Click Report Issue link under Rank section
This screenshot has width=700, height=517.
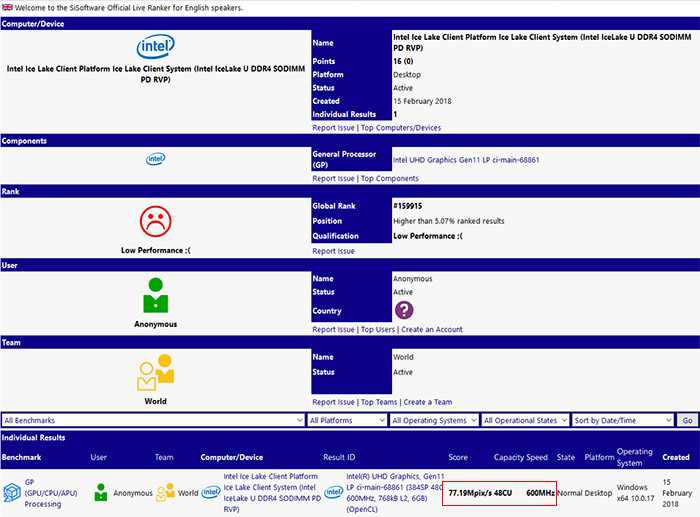333,251
